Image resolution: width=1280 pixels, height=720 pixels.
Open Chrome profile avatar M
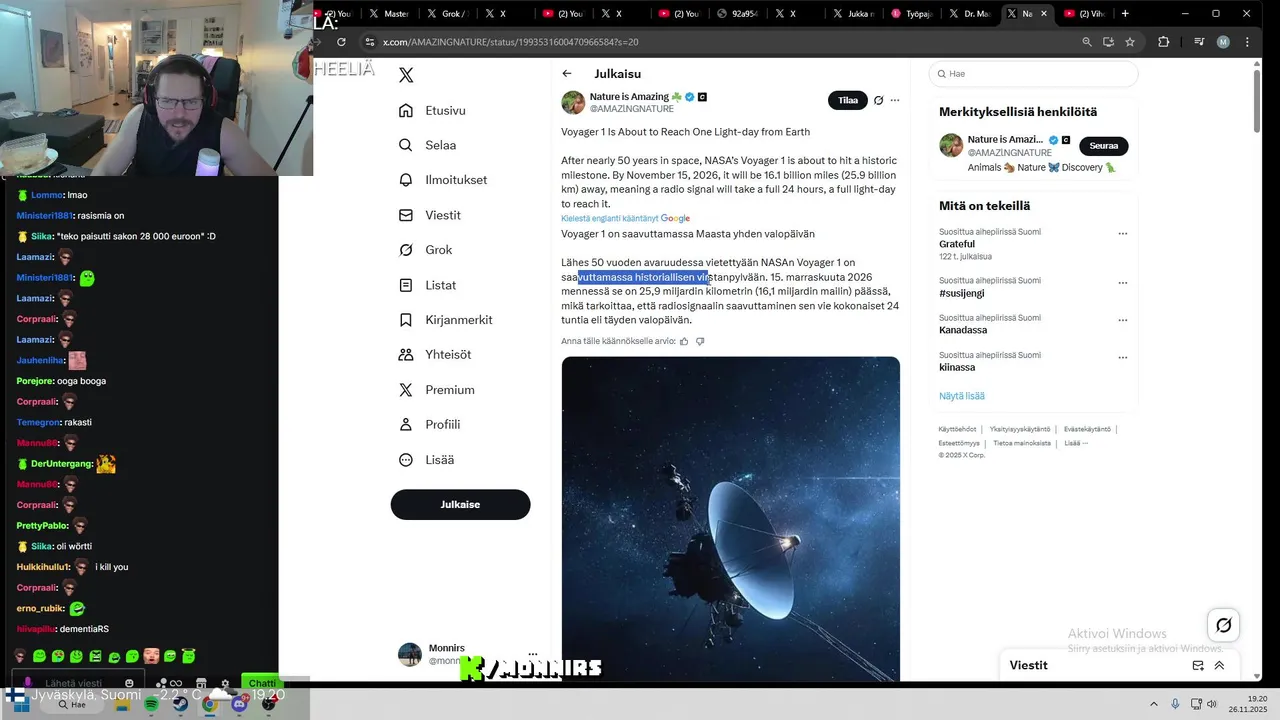[1223, 42]
